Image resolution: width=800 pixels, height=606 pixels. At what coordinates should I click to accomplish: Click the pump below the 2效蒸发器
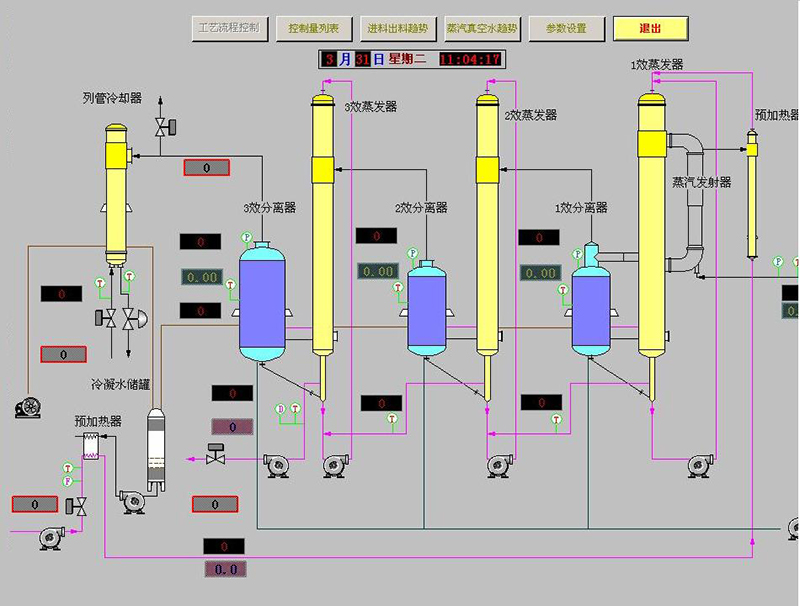[x=499, y=465]
